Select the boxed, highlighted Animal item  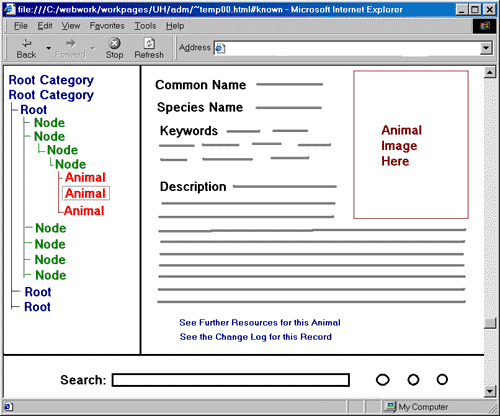click(x=86, y=193)
